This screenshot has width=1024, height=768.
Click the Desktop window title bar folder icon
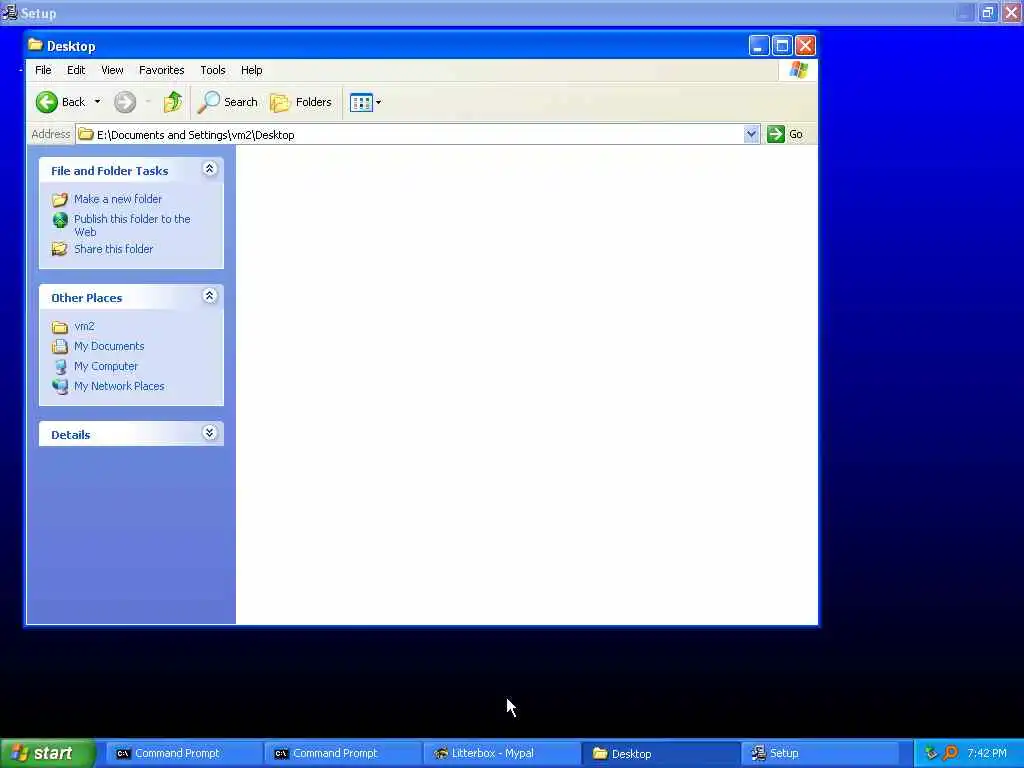[35, 45]
